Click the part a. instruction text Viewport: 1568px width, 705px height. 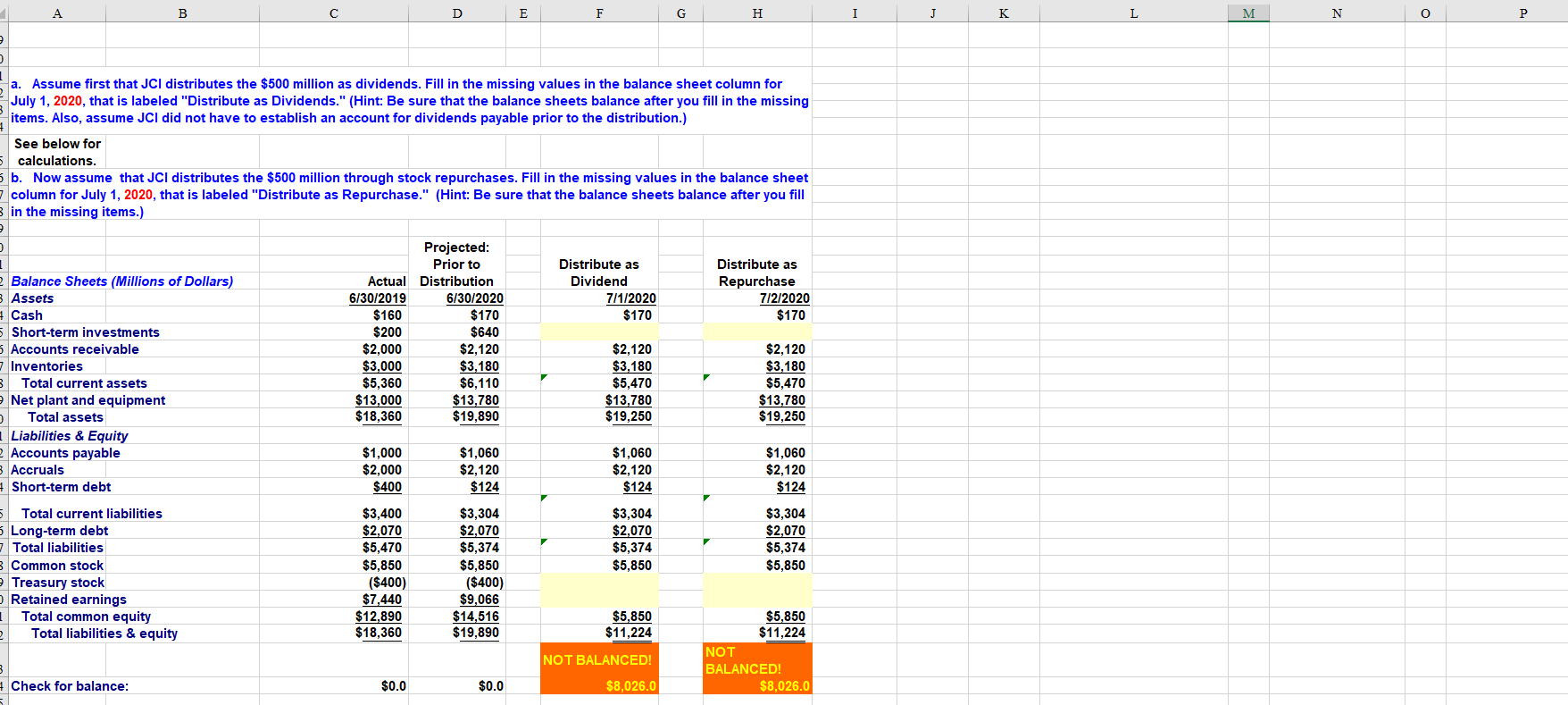pyautogui.click(x=410, y=101)
